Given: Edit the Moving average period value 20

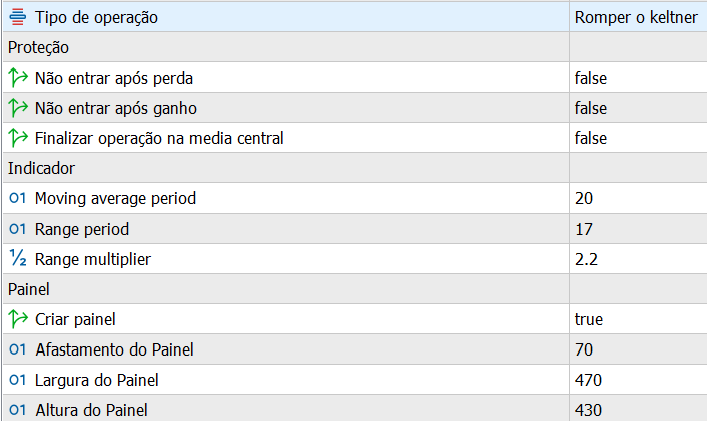Looking at the screenshot, I should [x=584, y=198].
